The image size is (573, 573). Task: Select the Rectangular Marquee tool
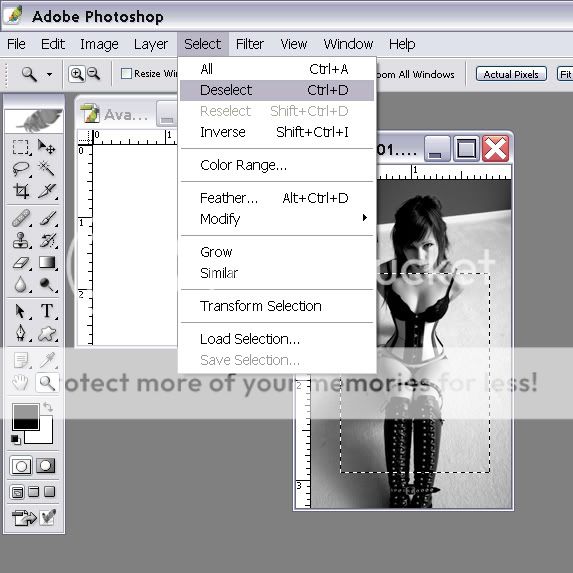click(21, 147)
